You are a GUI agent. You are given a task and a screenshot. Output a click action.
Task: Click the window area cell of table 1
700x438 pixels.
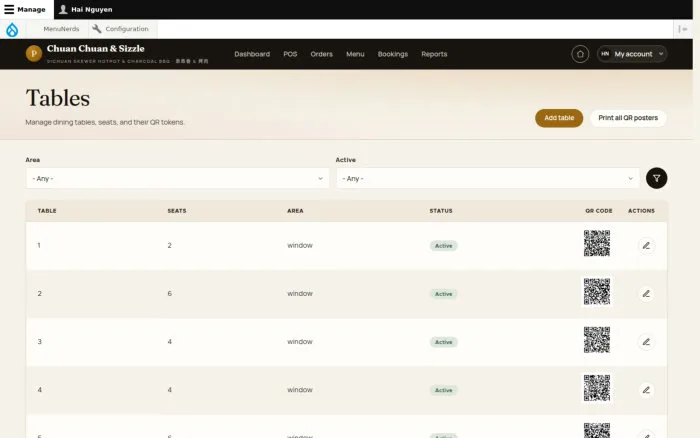(300, 245)
